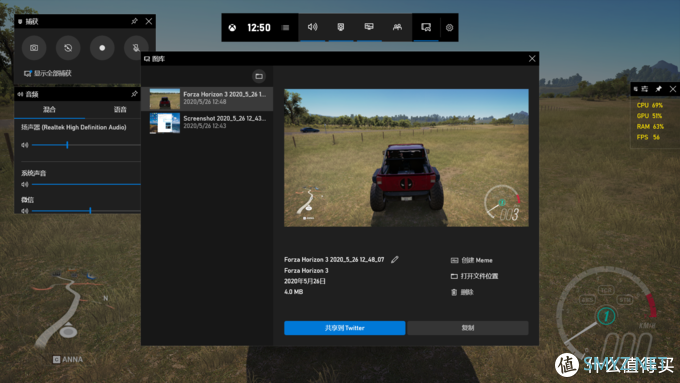
Task: Rename capture using the pencil icon
Action: coord(394,259)
